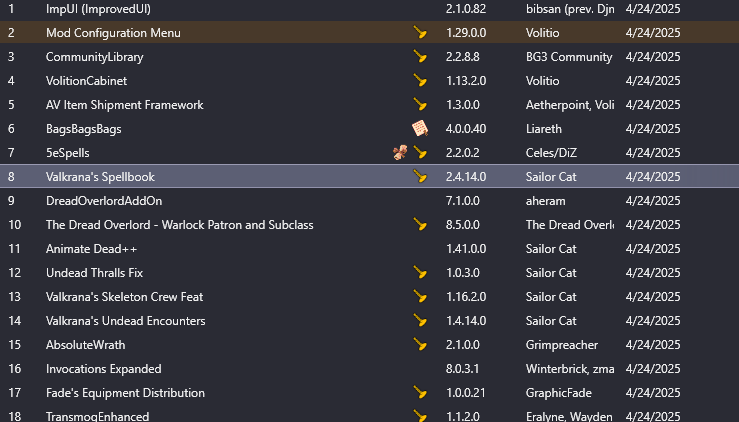Click author Liareth on the BagsBagsBags row
This screenshot has height=422, width=739.
coord(545,128)
